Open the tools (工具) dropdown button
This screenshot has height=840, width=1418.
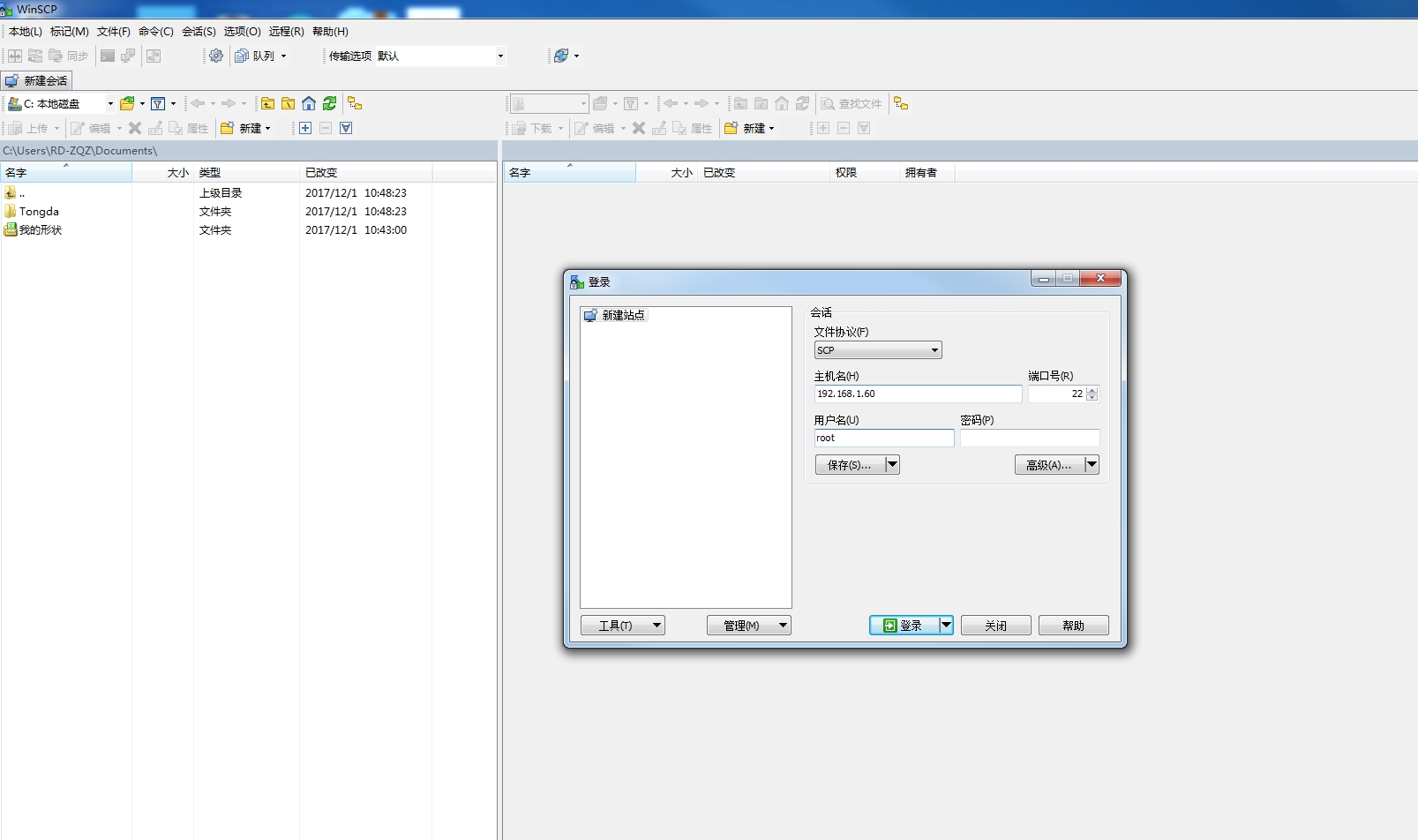pos(622,626)
